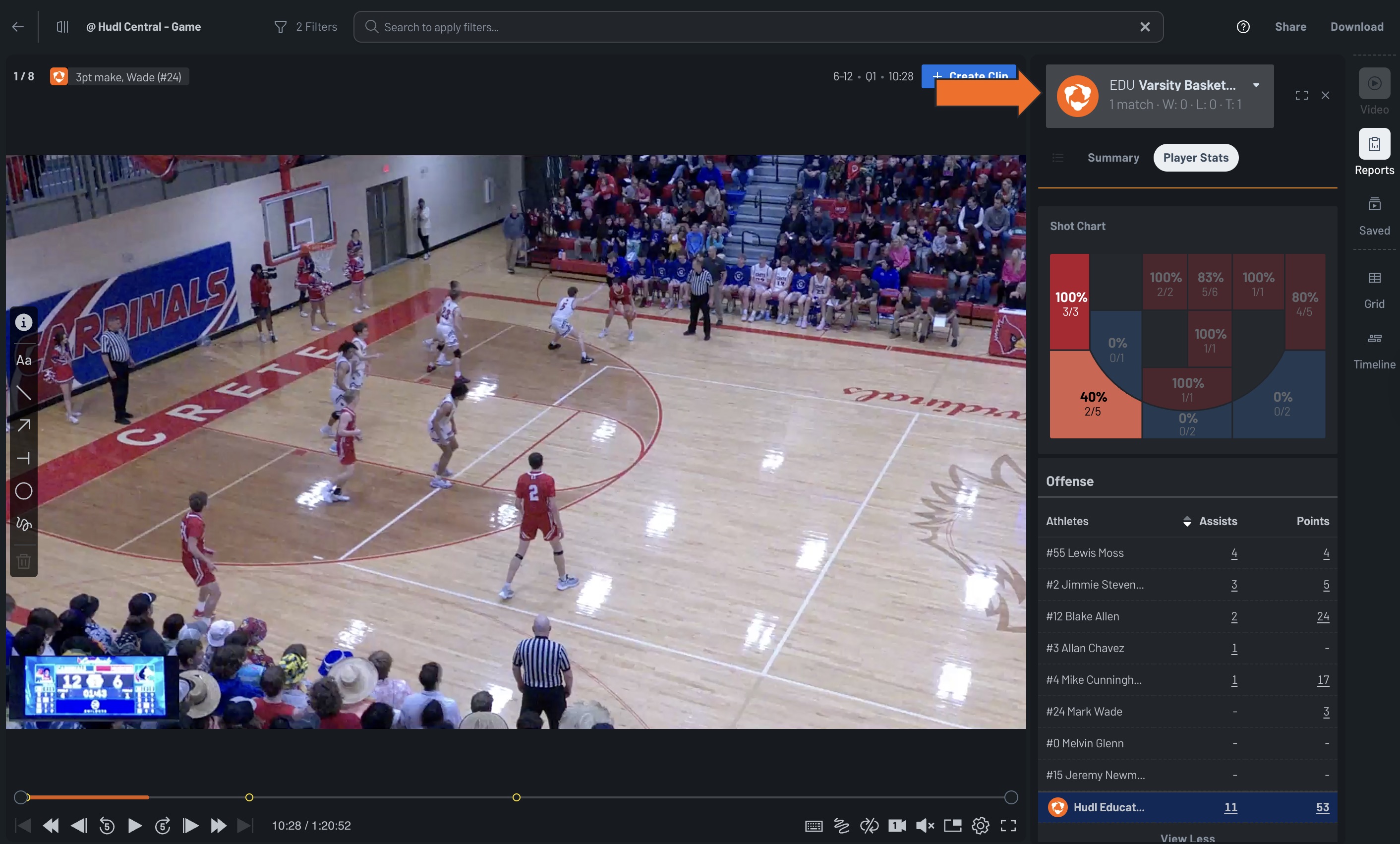Image resolution: width=1400 pixels, height=844 pixels.
Task: Open Jimmie Stevens' 5 points link
Action: tap(1326, 585)
